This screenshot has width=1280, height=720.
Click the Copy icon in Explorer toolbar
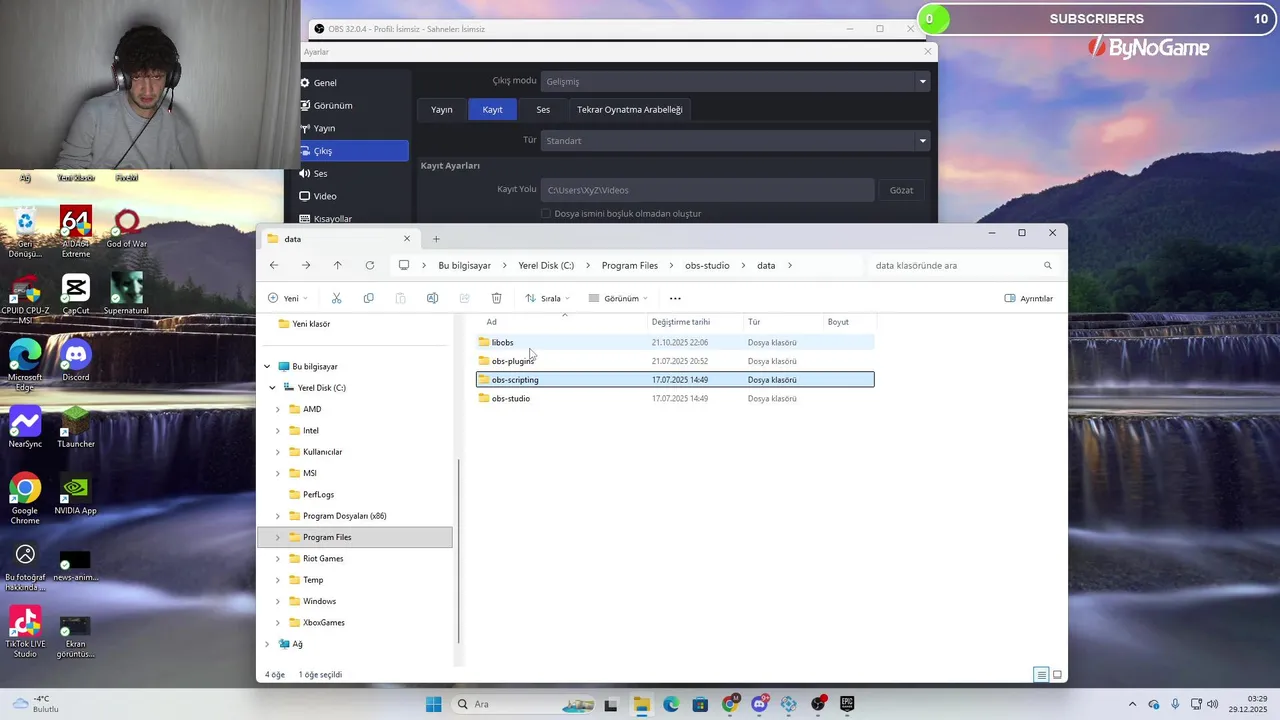pyautogui.click(x=368, y=298)
